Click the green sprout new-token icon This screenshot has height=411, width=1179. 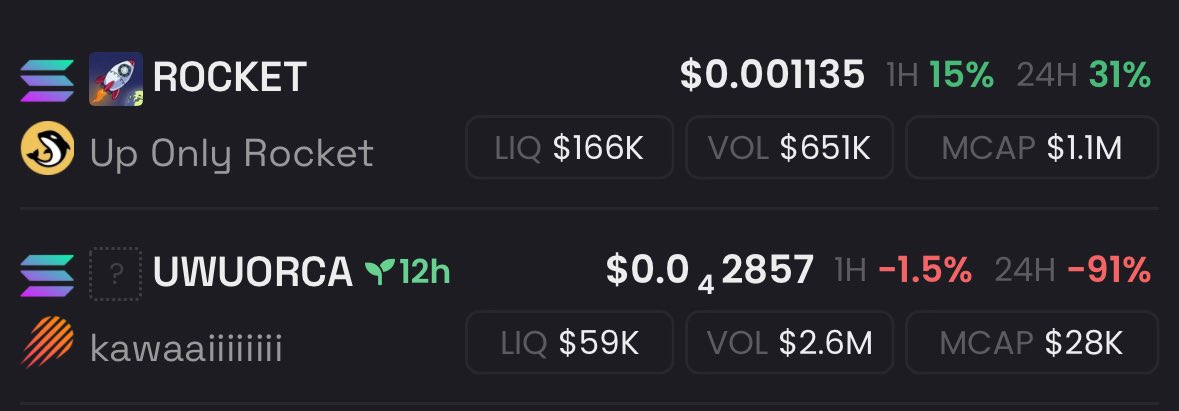[379, 271]
